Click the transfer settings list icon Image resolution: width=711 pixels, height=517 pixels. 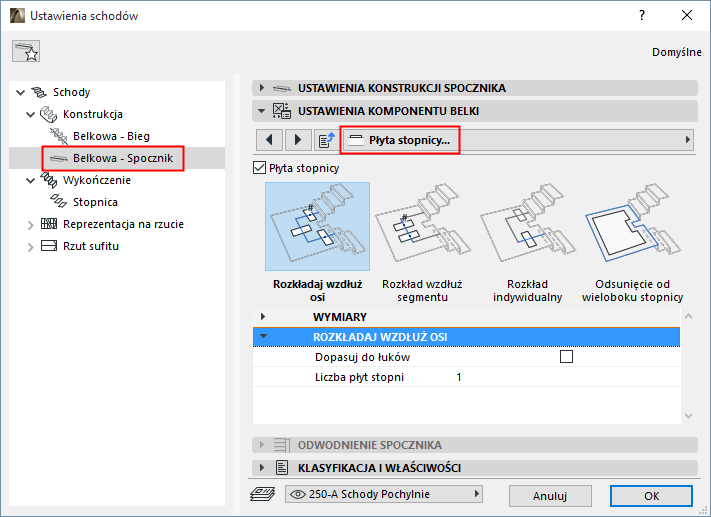coord(326,140)
